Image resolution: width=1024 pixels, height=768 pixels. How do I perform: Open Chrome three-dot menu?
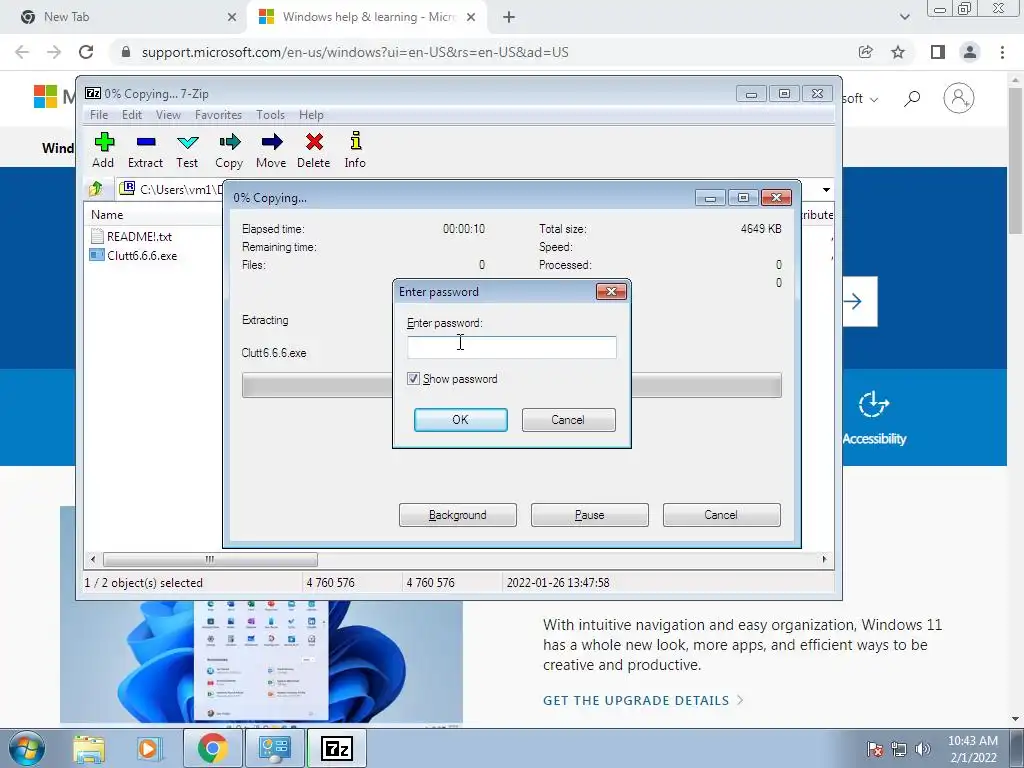point(1002,52)
